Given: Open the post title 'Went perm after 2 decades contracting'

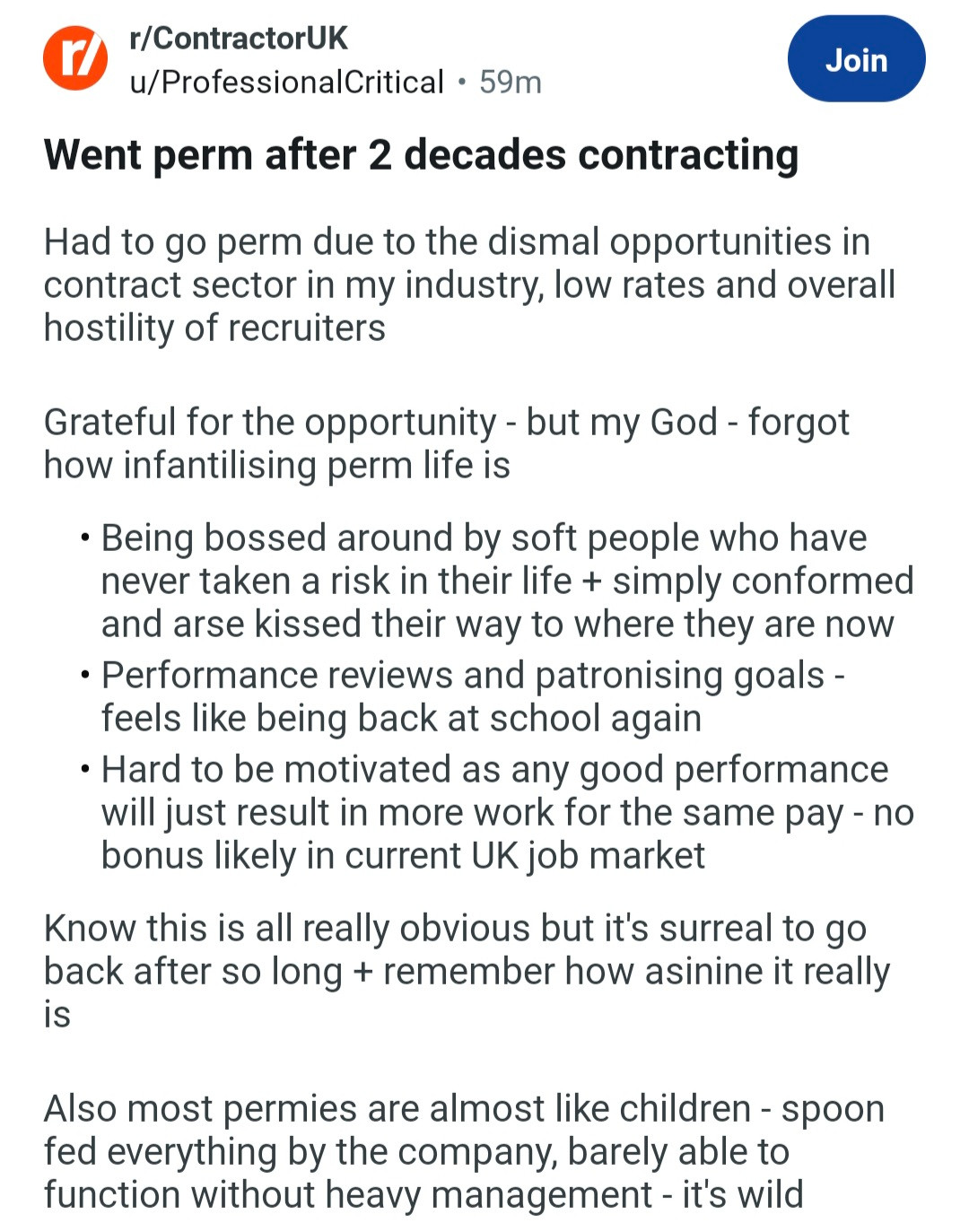Looking at the screenshot, I should coord(421,154).
